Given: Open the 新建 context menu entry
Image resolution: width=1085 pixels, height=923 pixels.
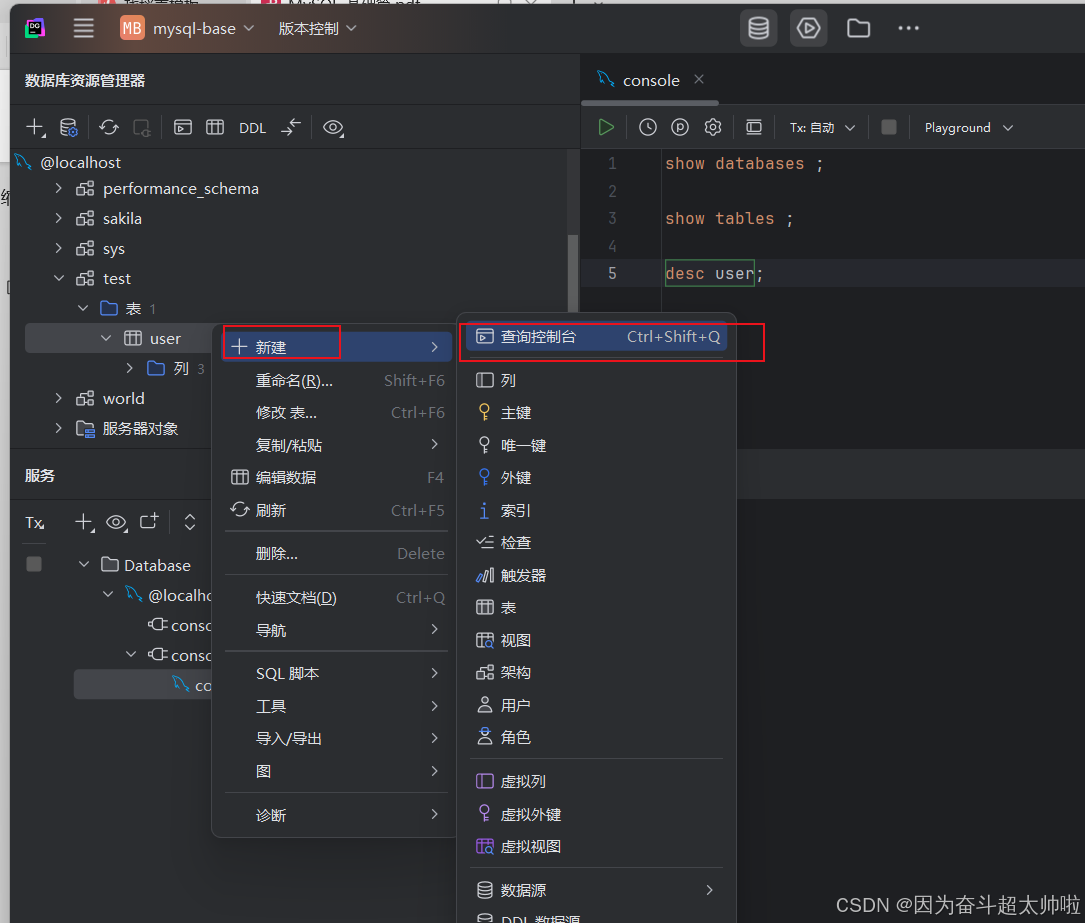Looking at the screenshot, I should [336, 347].
